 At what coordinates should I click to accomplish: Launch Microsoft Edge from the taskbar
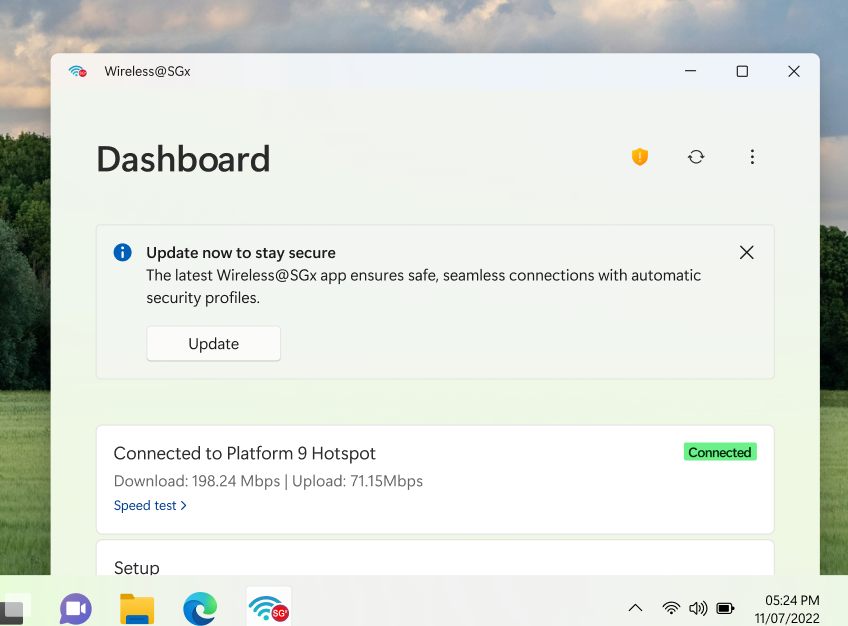pos(200,609)
